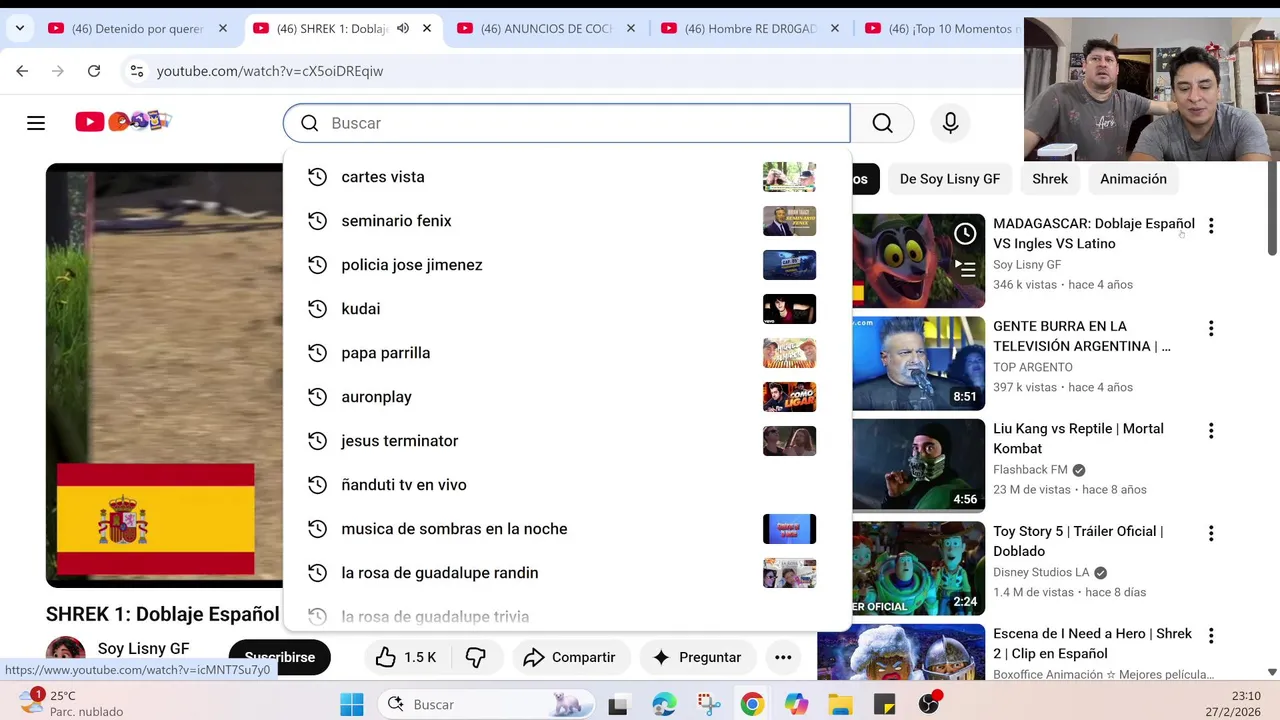Image resolution: width=1280 pixels, height=720 pixels.
Task: Open Chrome from taskbar
Action: click(x=752, y=704)
